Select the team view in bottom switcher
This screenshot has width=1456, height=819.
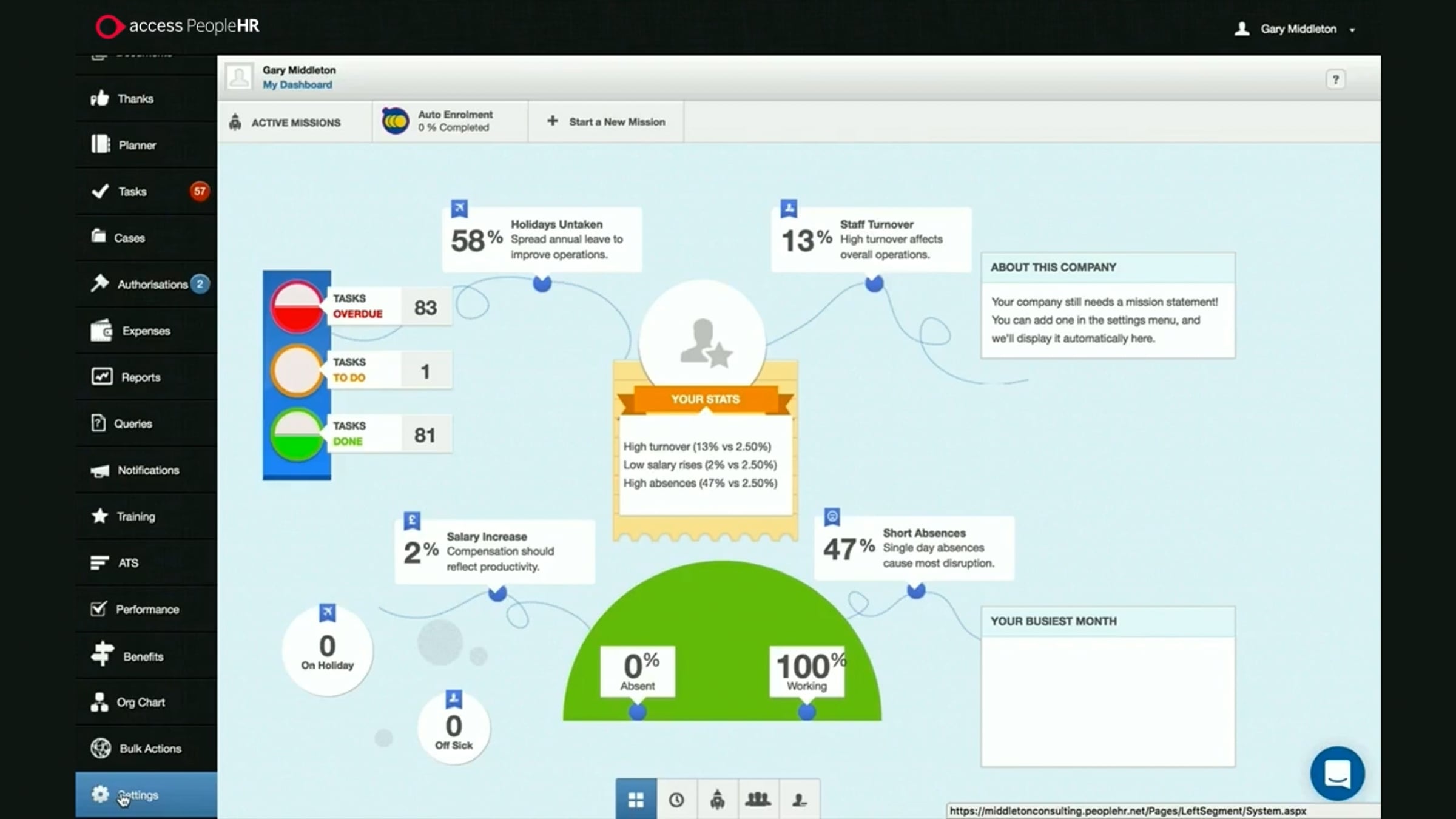tap(758, 800)
